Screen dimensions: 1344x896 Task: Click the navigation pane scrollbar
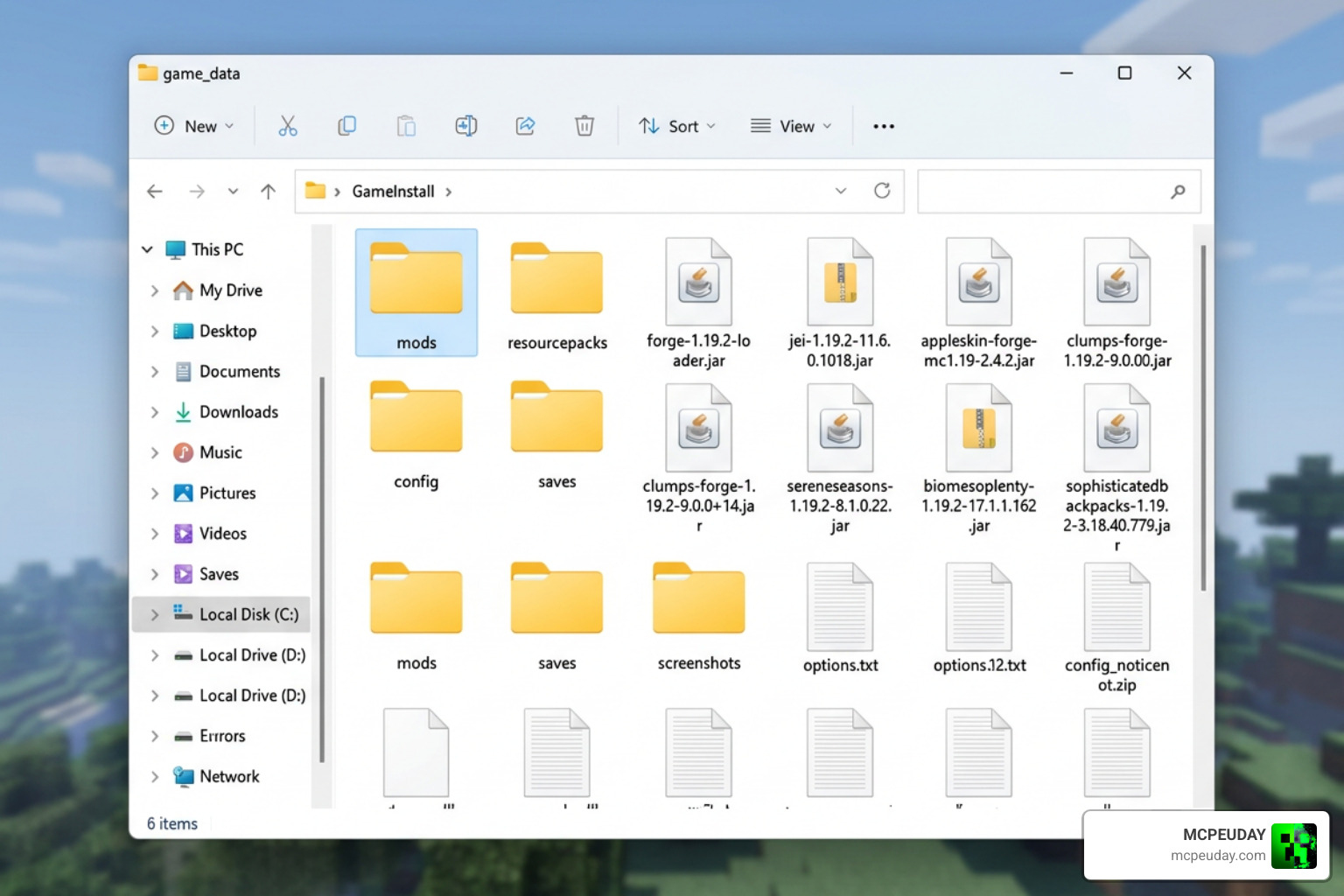tap(321, 569)
